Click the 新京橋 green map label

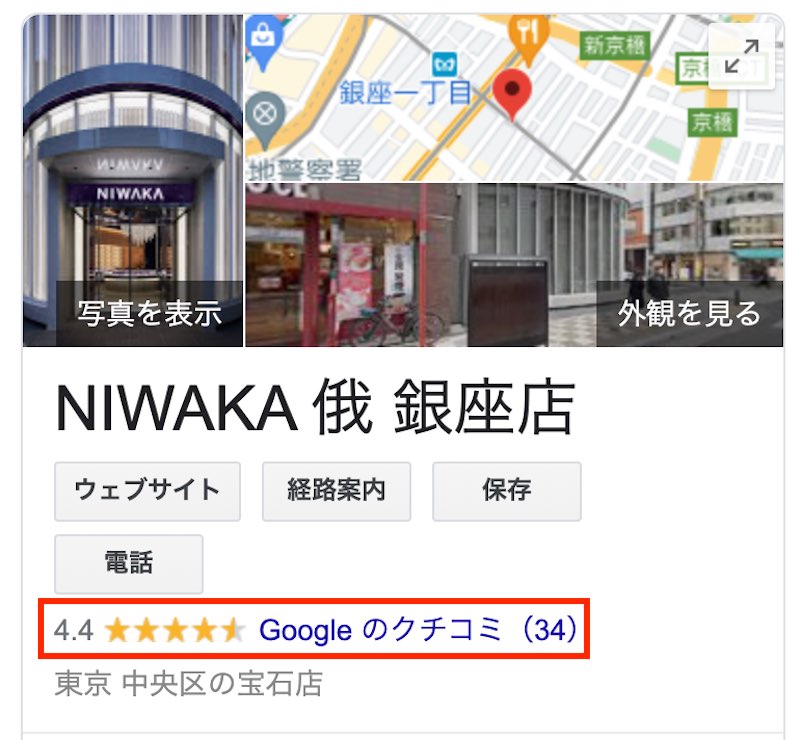pos(614,46)
